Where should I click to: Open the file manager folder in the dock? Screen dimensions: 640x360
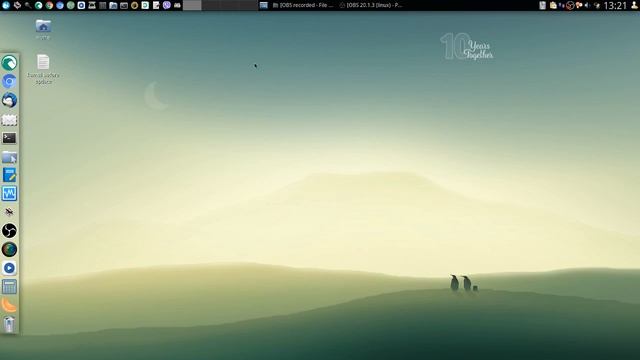coord(9,157)
